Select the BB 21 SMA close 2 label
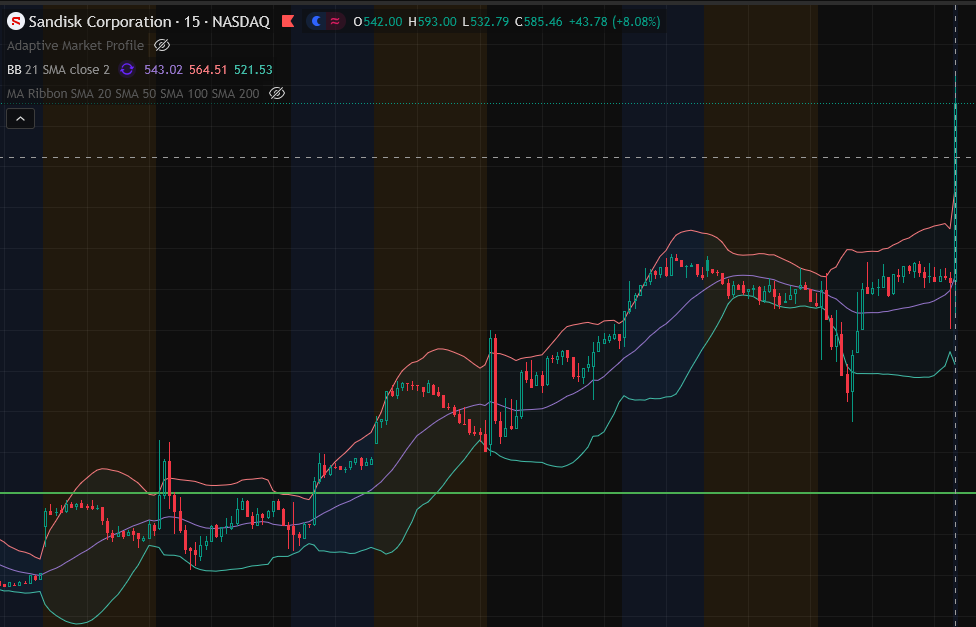Screen dimensions: 976x627 [59, 70]
